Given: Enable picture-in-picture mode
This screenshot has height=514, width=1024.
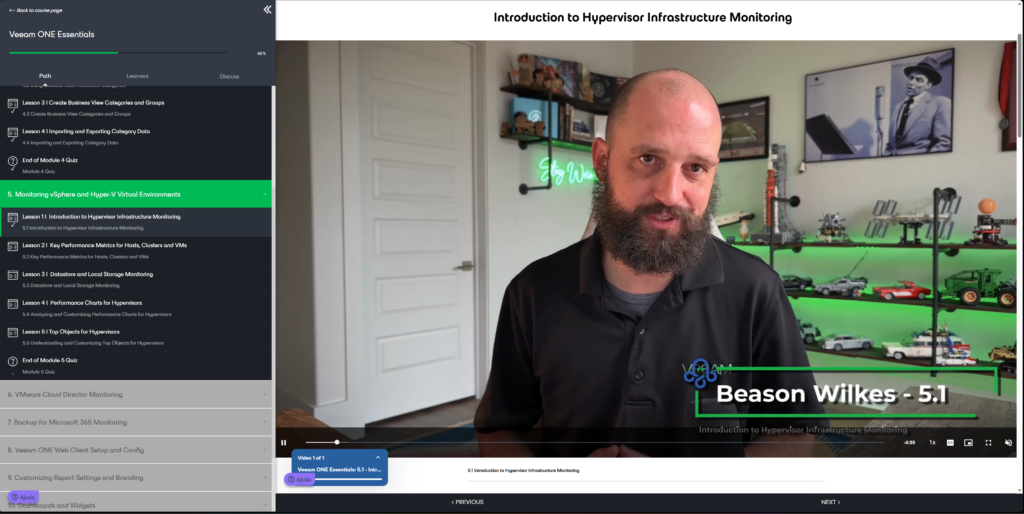Looking at the screenshot, I should (x=969, y=442).
